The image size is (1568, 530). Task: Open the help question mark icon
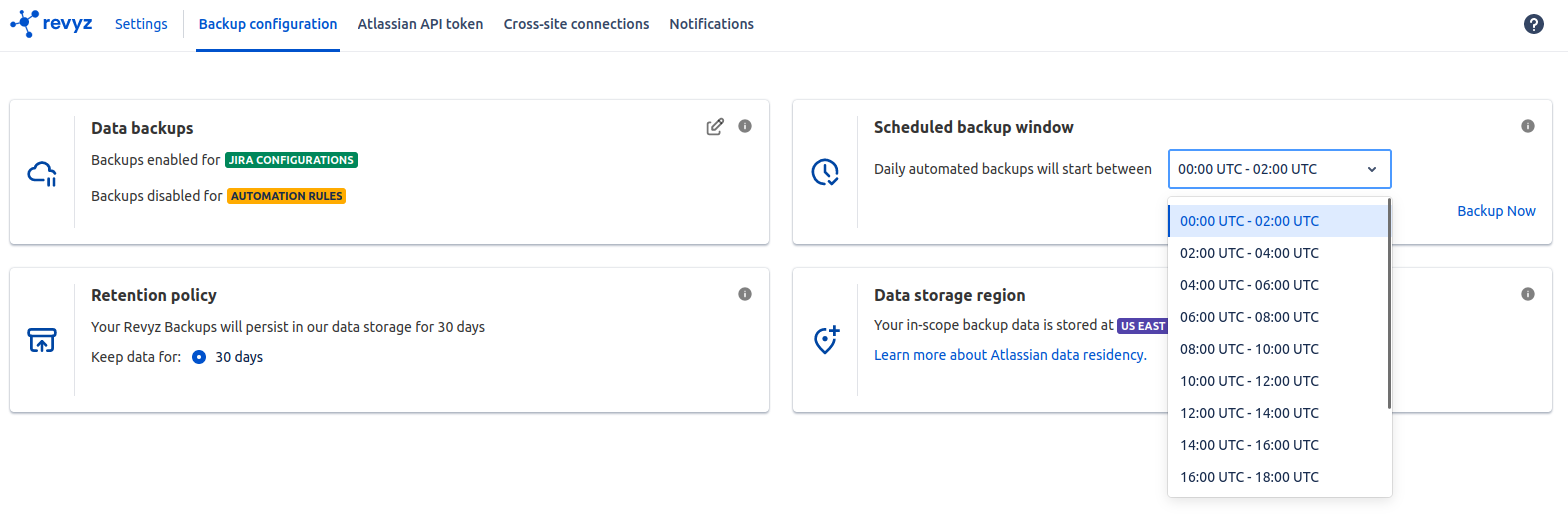[1533, 25]
